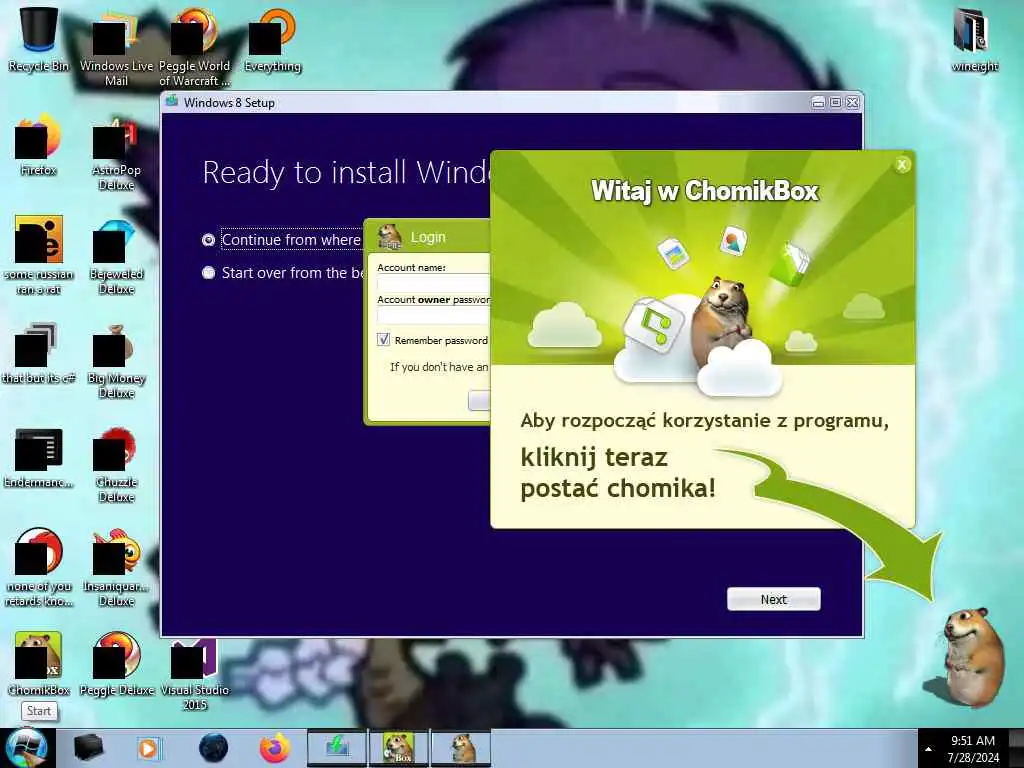Switch to ChomikBox Box taskbar button
This screenshot has width=1024, height=768.
[398, 748]
